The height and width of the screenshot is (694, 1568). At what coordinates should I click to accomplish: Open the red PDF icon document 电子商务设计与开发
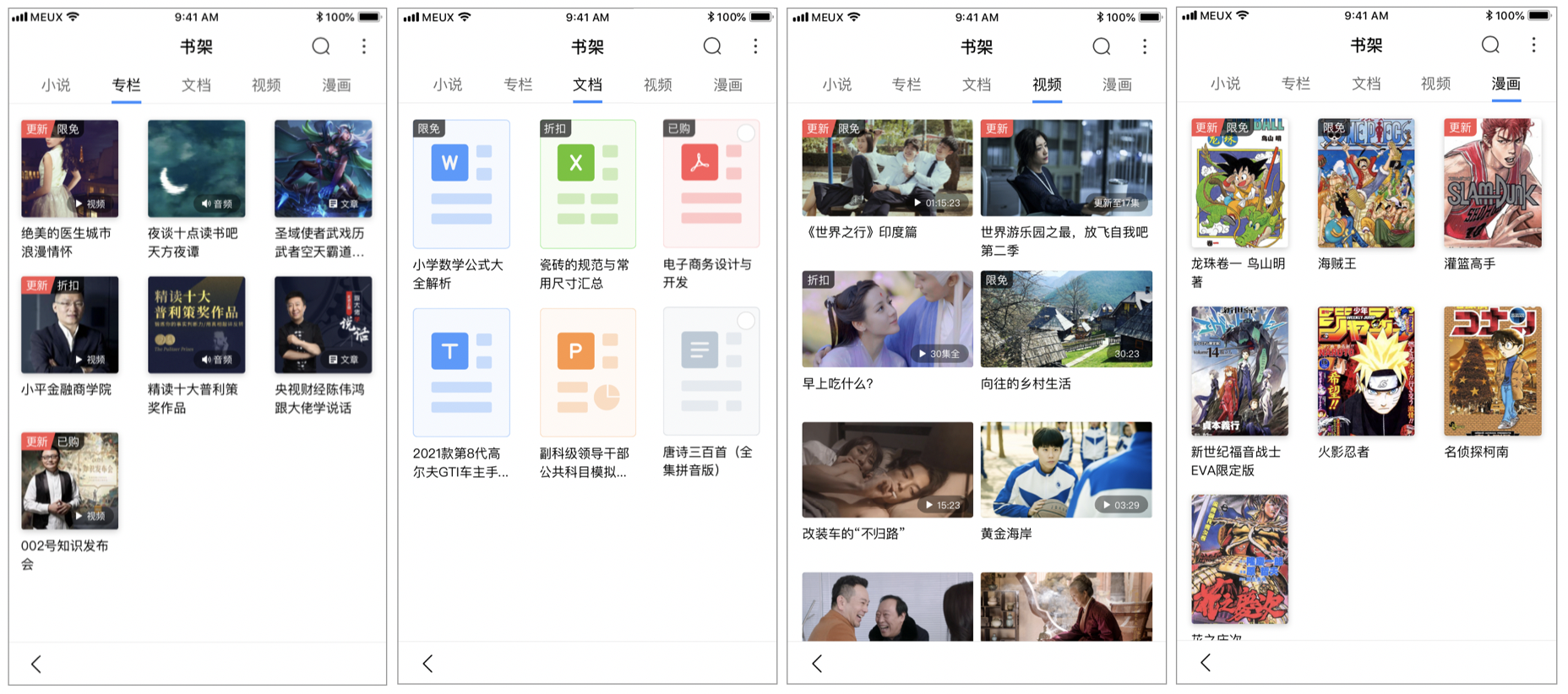(710, 183)
